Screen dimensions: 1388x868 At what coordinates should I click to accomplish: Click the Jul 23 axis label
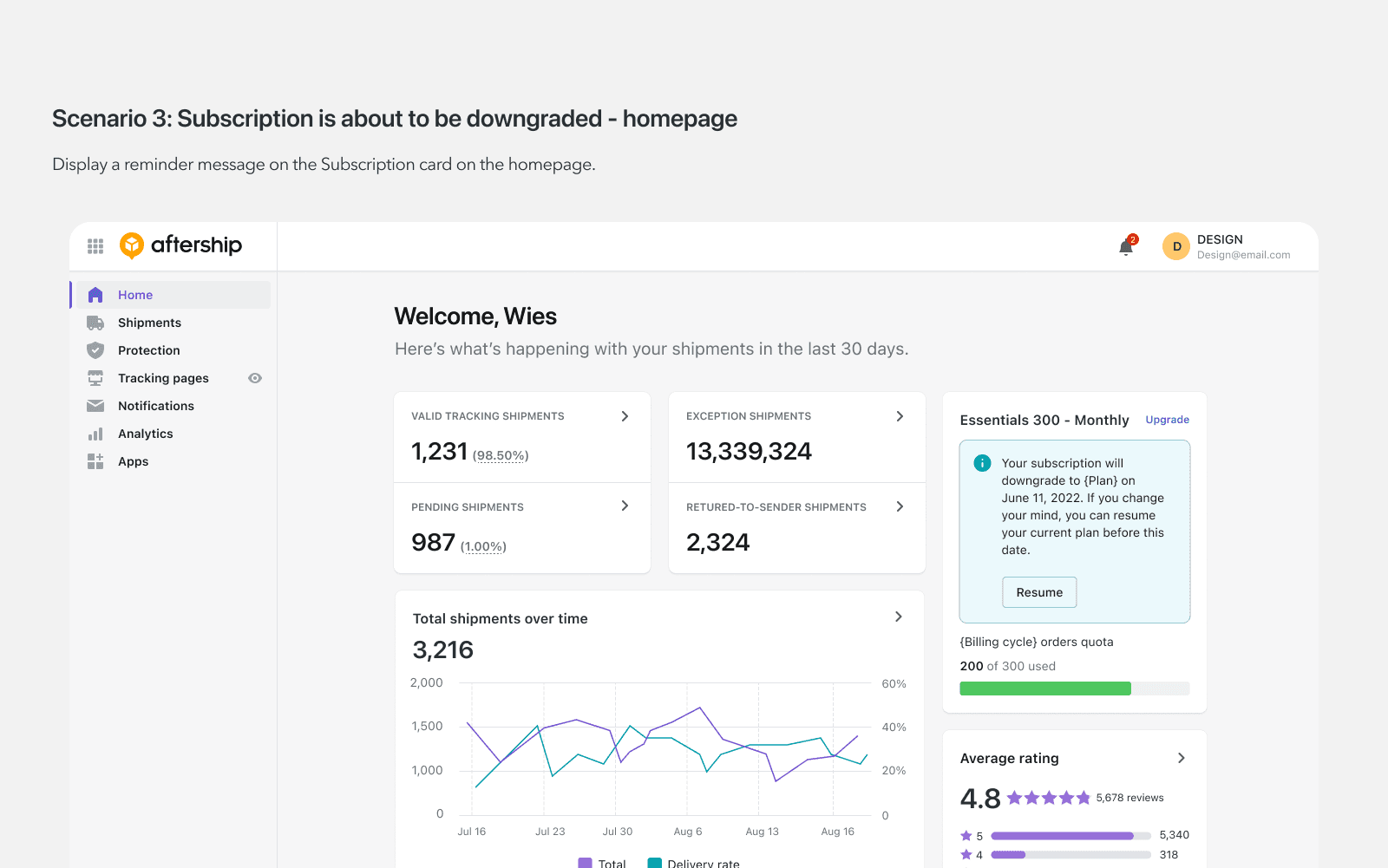coord(550,831)
